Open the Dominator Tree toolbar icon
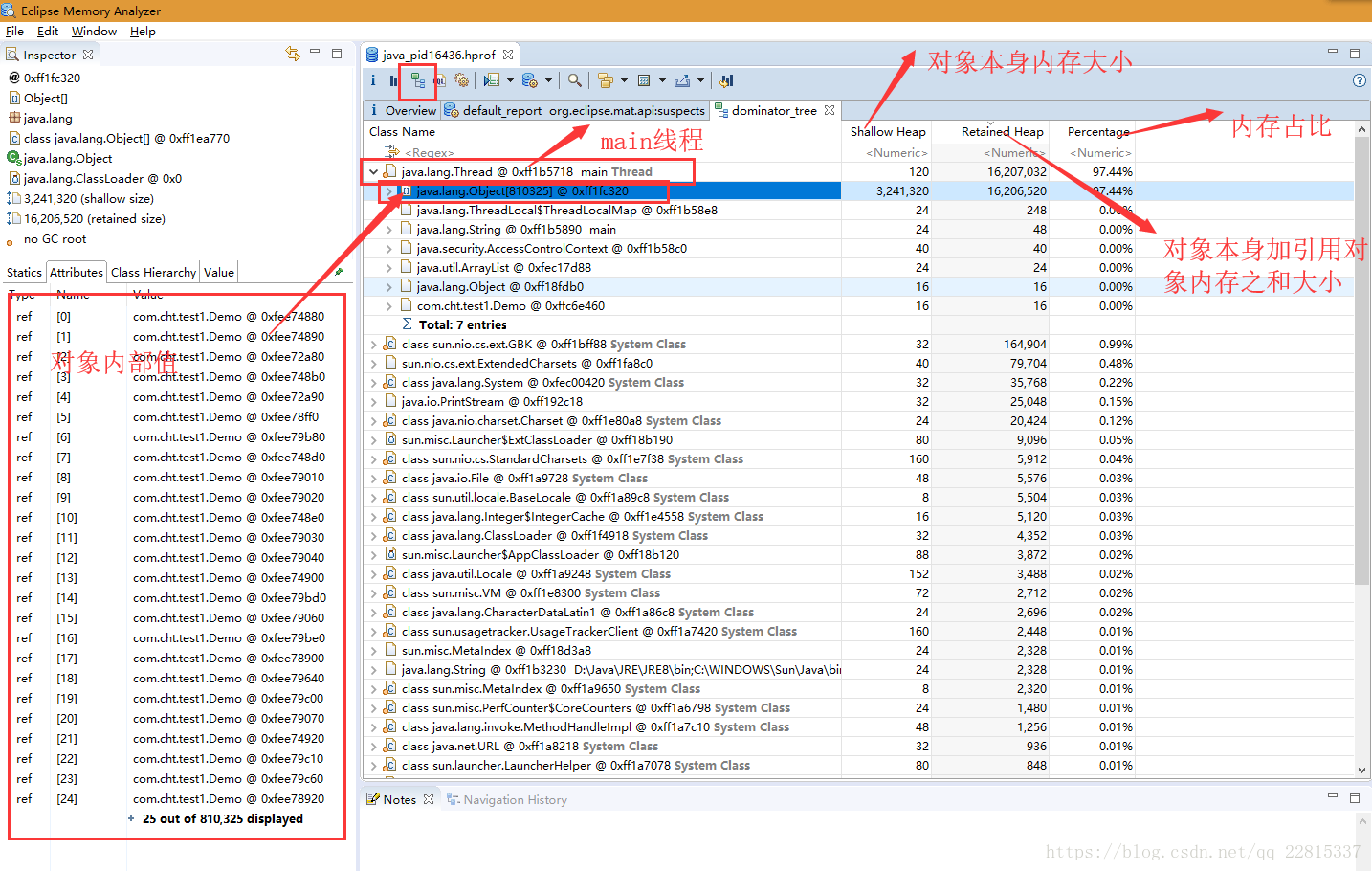The width and height of the screenshot is (1372, 871). 417,80
